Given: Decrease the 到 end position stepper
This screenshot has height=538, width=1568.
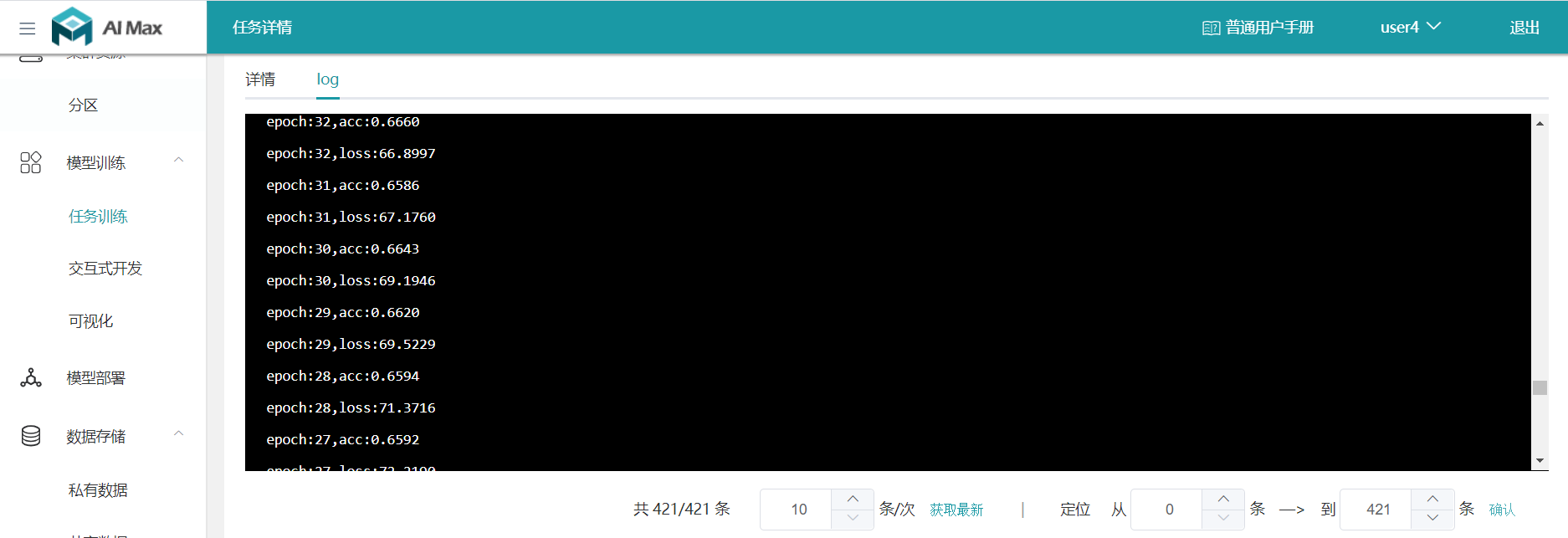Looking at the screenshot, I should 1432,519.
